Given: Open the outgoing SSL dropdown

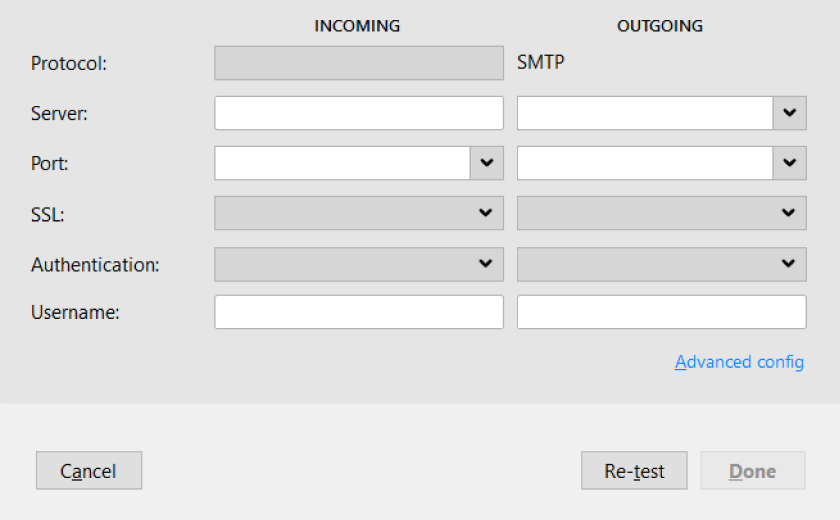Looking at the screenshot, I should point(662,213).
